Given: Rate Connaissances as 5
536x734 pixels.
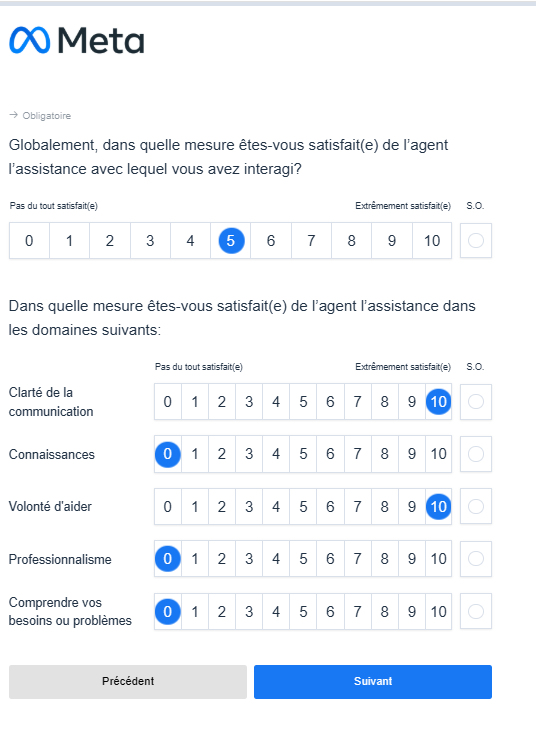Looking at the screenshot, I should click(303, 454).
